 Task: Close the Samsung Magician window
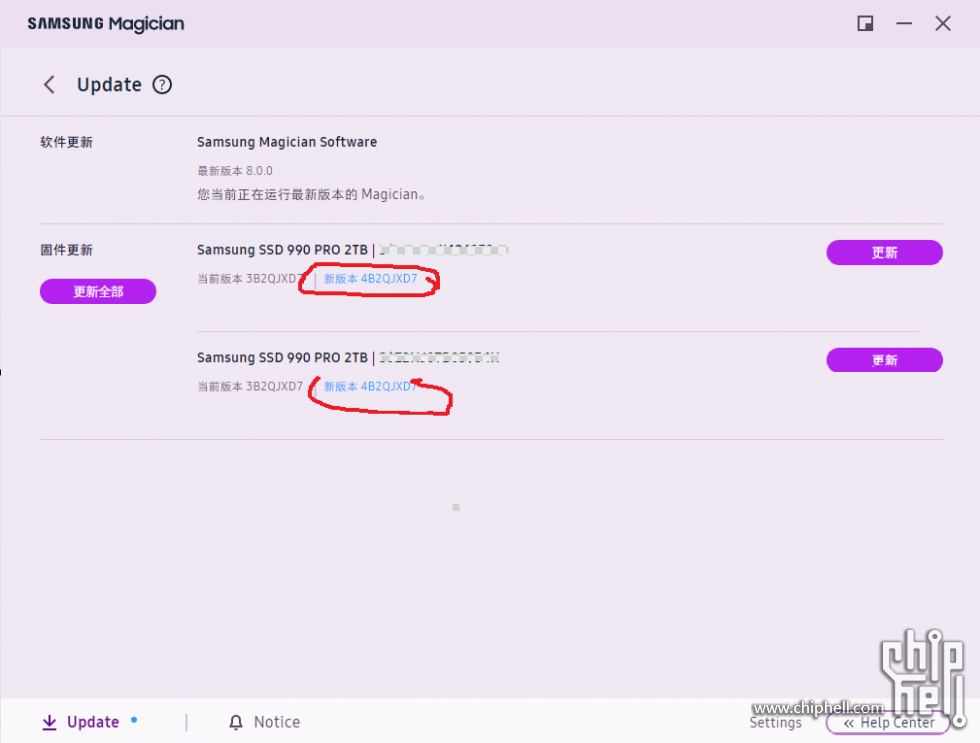pos(942,24)
